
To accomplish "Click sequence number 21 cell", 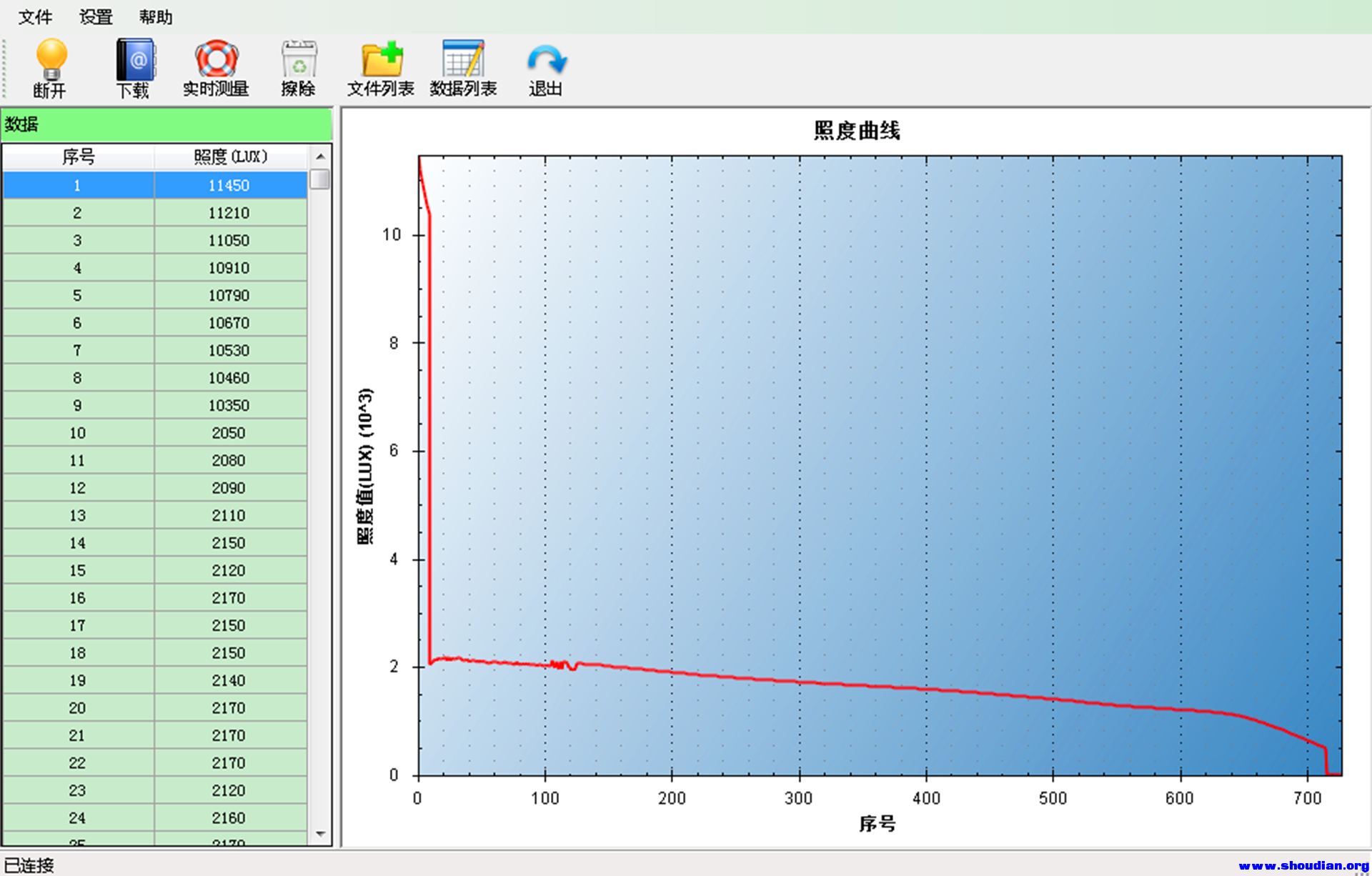I will pyautogui.click(x=78, y=735).
